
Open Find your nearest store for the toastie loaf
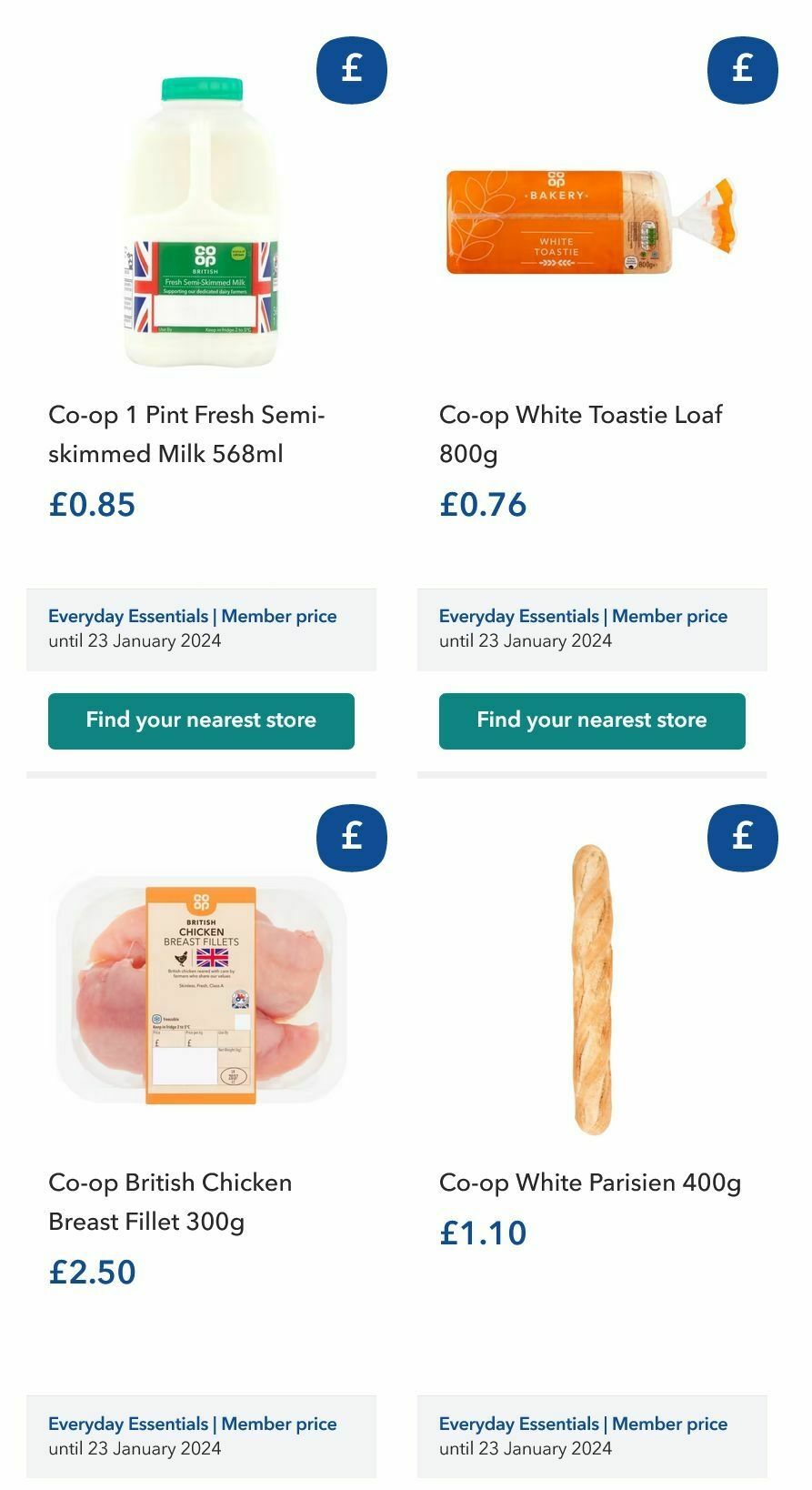point(591,720)
